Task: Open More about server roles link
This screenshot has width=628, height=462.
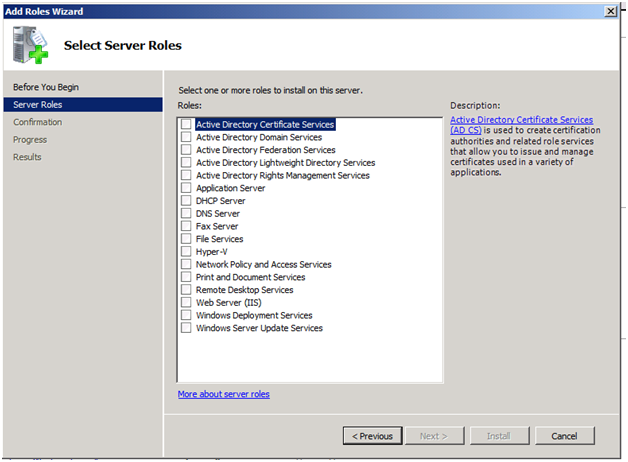Action: [223, 394]
